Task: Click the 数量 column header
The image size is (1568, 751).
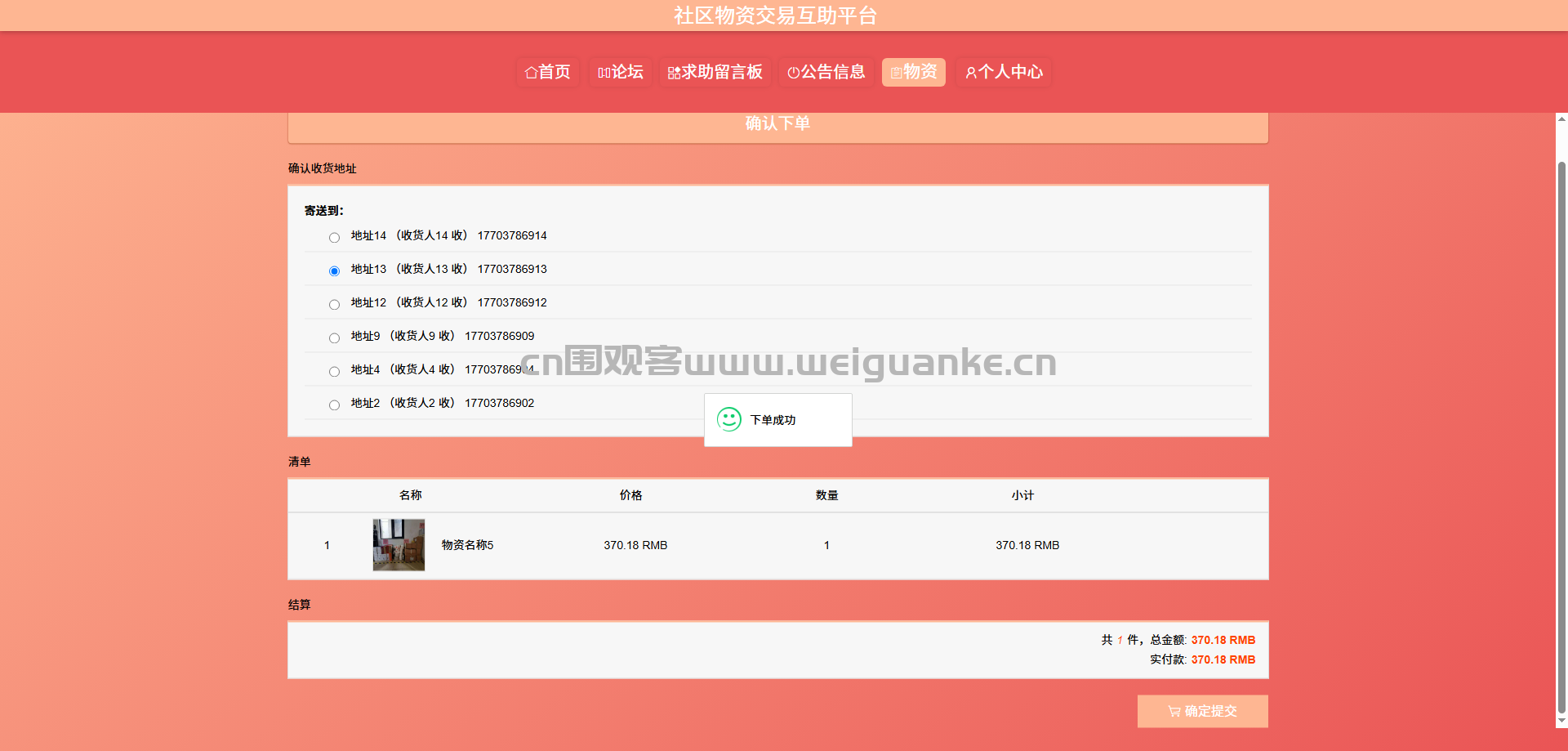Action: coord(827,495)
